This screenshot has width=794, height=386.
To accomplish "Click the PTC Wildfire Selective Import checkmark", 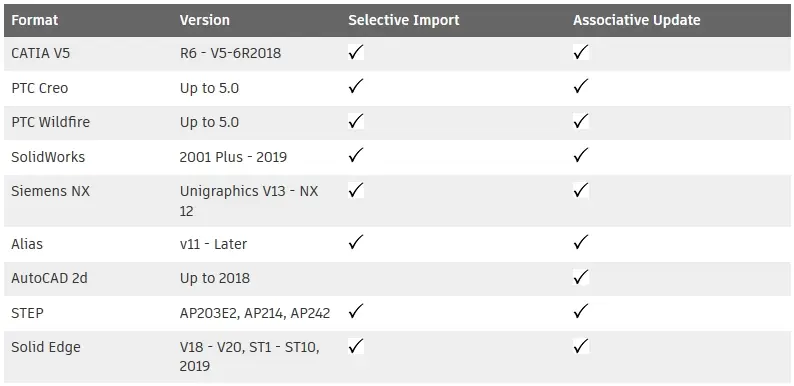I will [x=356, y=121].
